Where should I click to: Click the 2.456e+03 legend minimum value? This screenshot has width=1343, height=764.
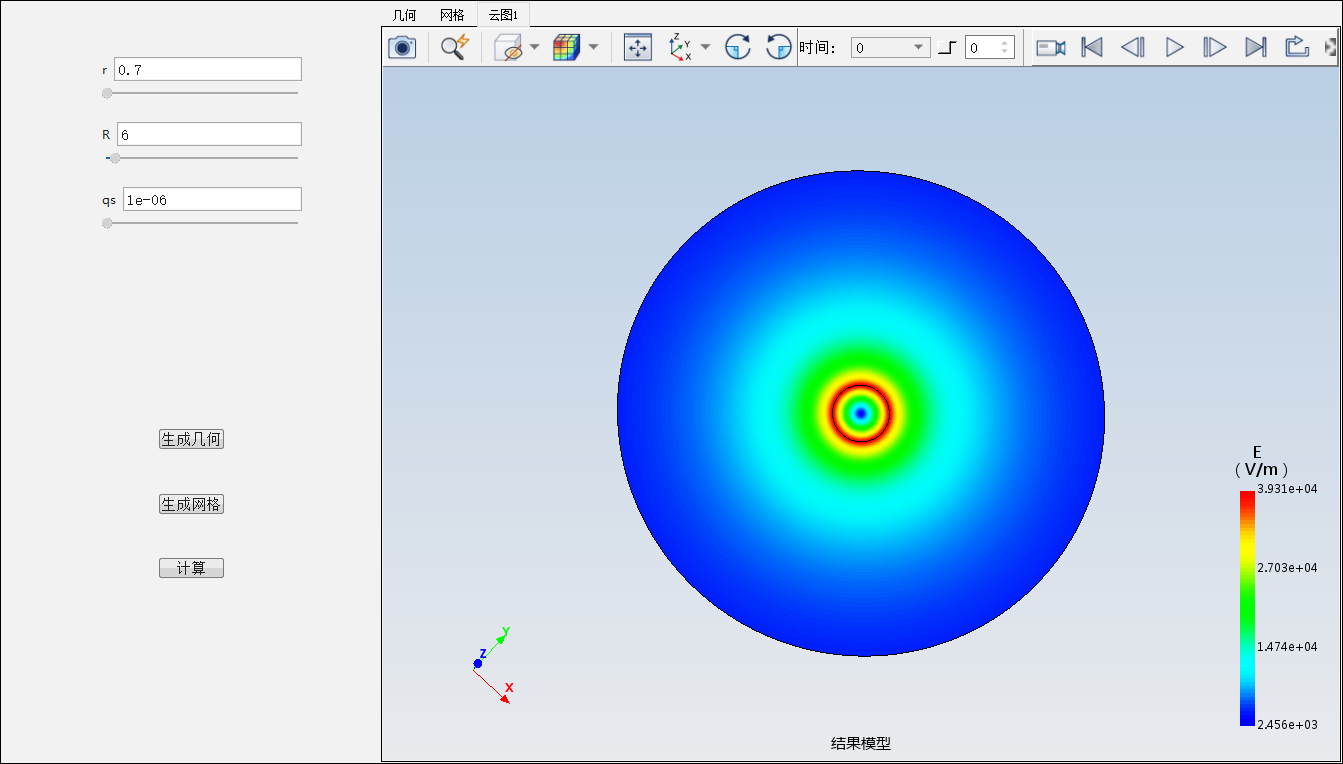(1287, 725)
